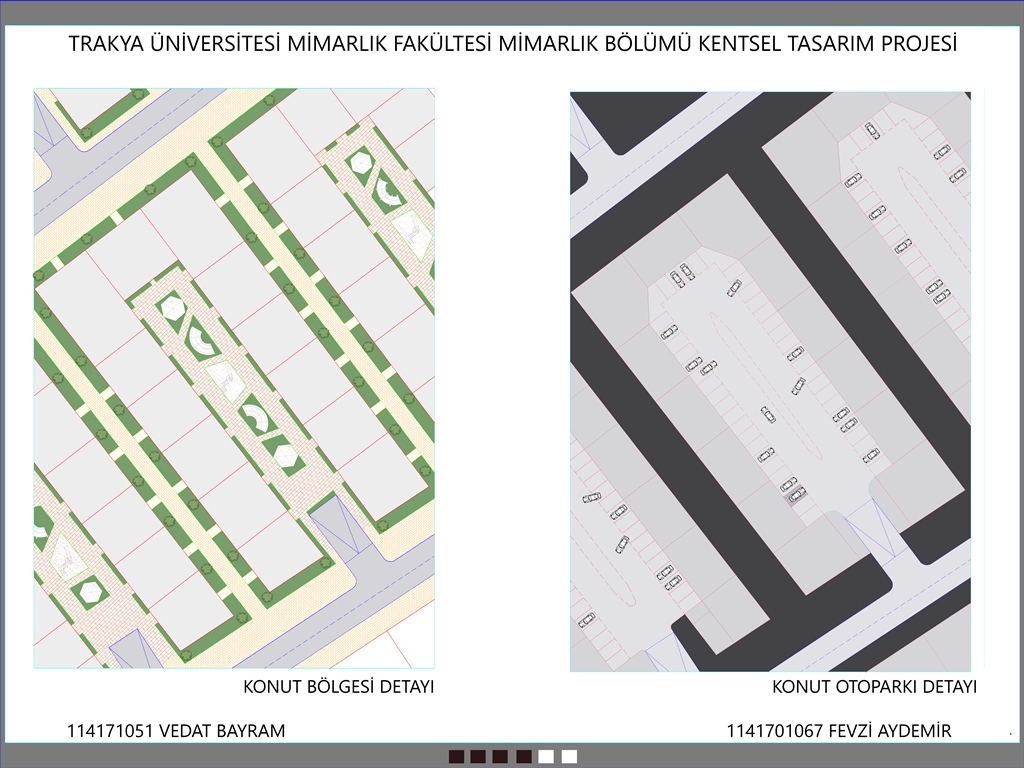
Task: Open the gray parking lot plan
Action: 771,381
